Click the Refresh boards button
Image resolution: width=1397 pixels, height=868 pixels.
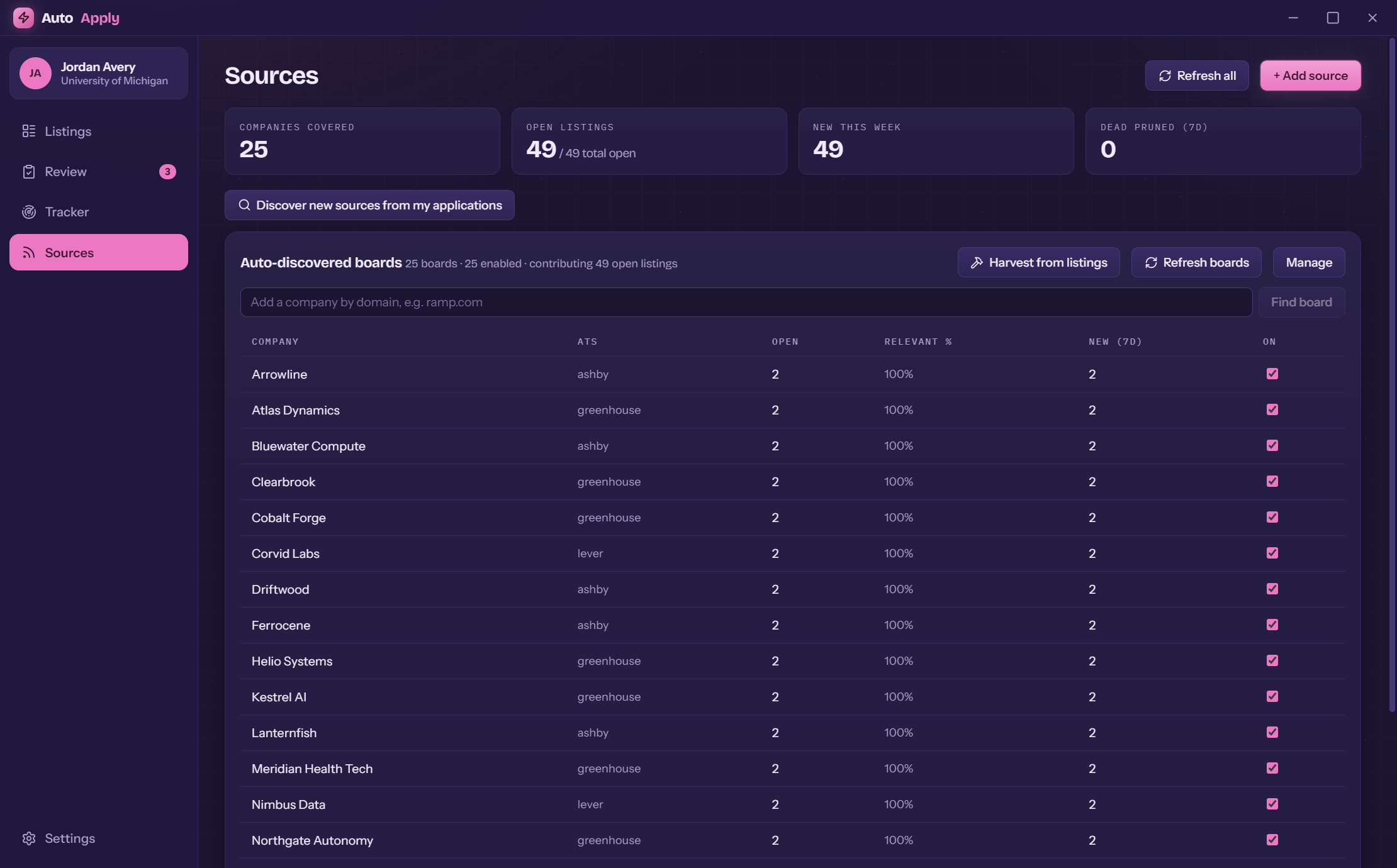(x=1196, y=262)
